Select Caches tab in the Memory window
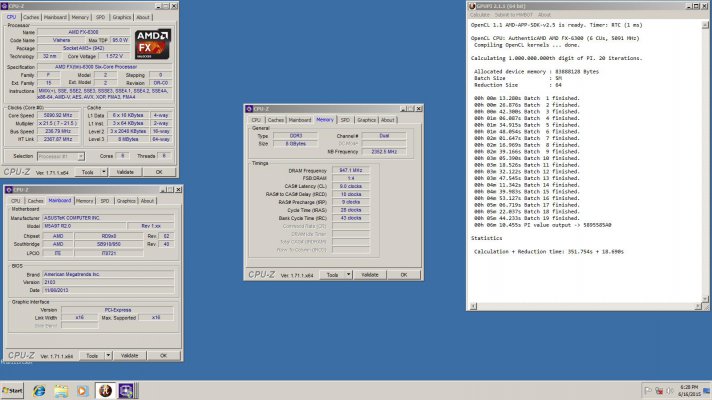Screen dimensions: 712x400 click(276, 120)
